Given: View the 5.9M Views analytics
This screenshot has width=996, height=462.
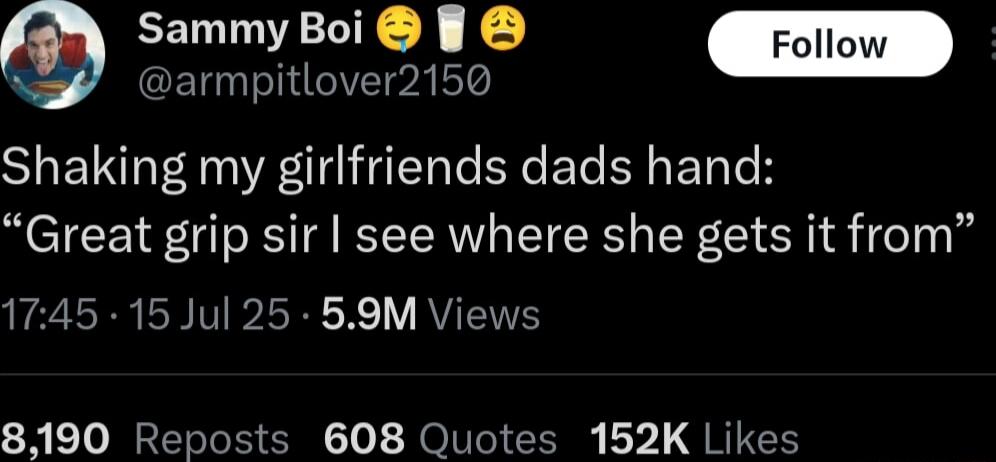Looking at the screenshot, I should [430, 315].
